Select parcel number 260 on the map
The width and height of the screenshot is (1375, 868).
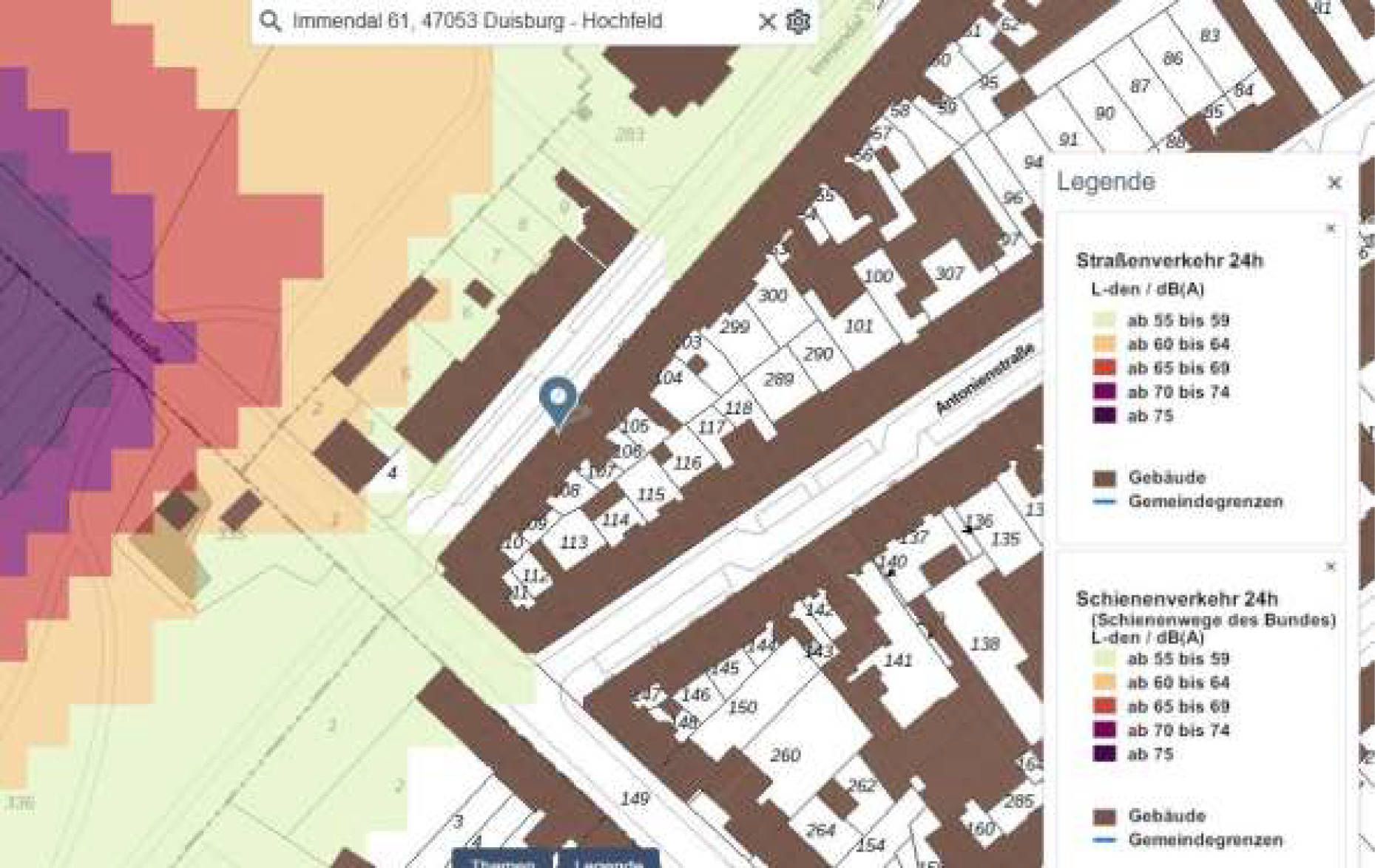click(785, 756)
